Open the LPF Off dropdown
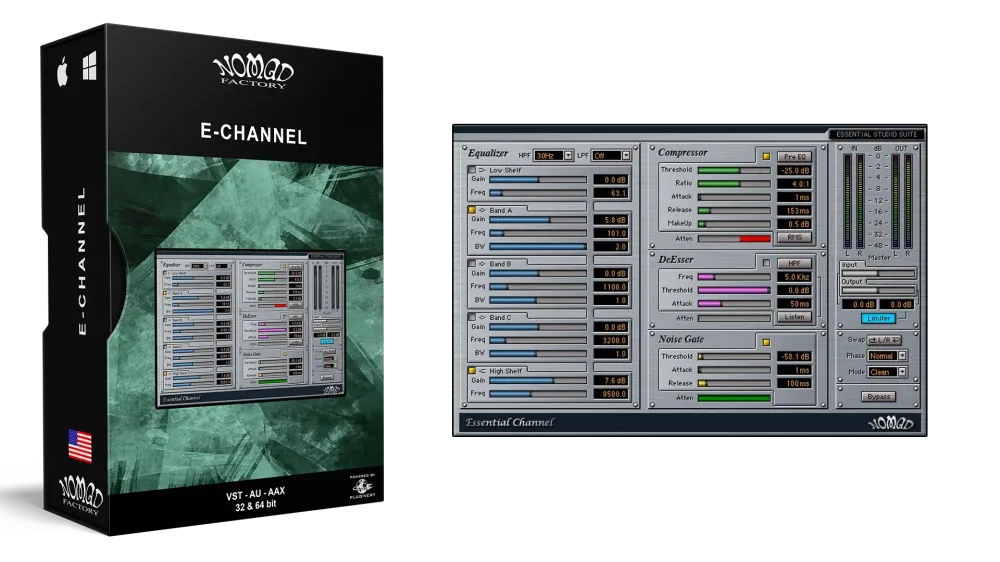Image resolution: width=1000 pixels, height=562 pixels. click(611, 156)
